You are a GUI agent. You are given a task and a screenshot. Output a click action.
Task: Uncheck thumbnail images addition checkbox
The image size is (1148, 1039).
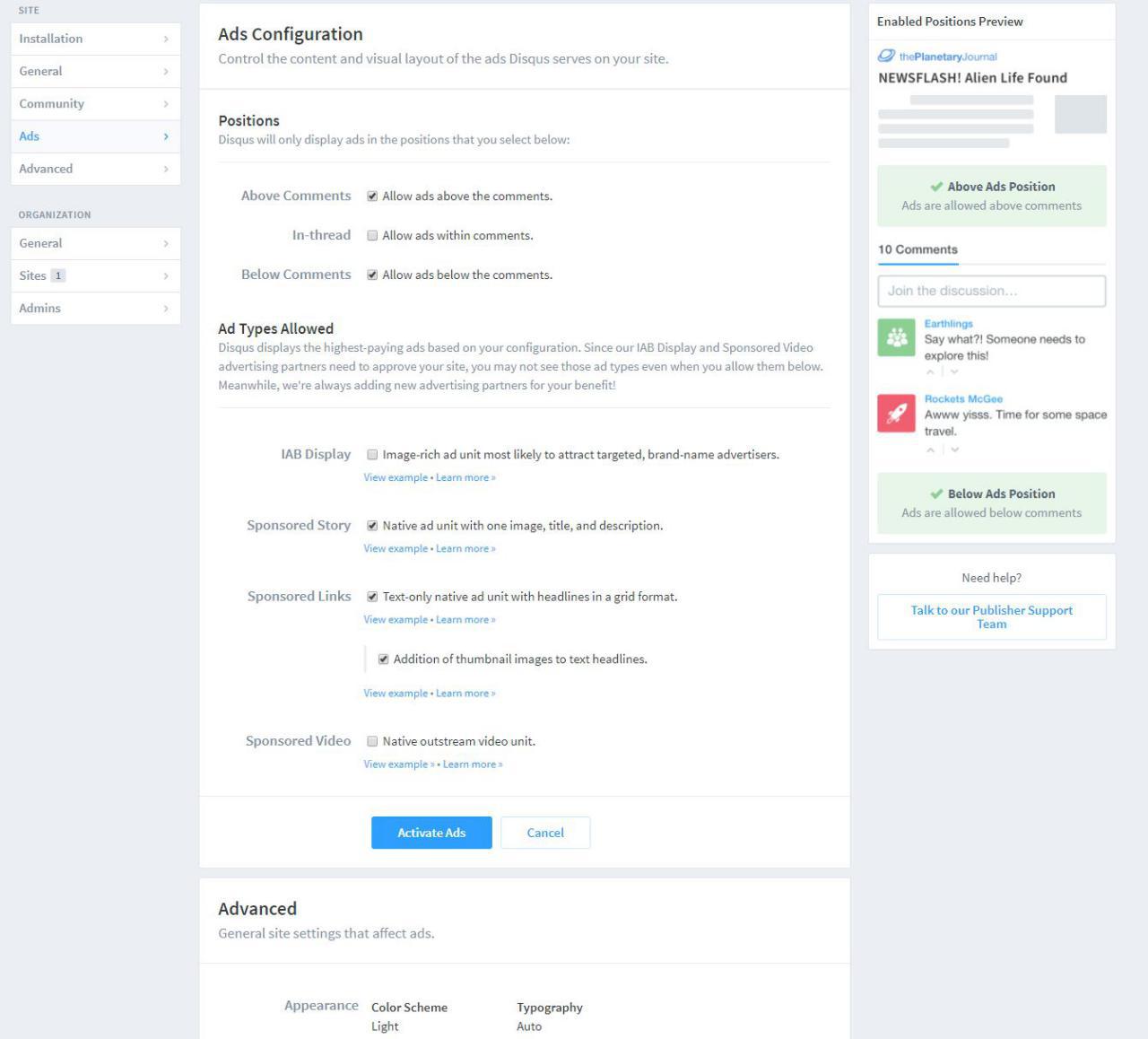[383, 659]
